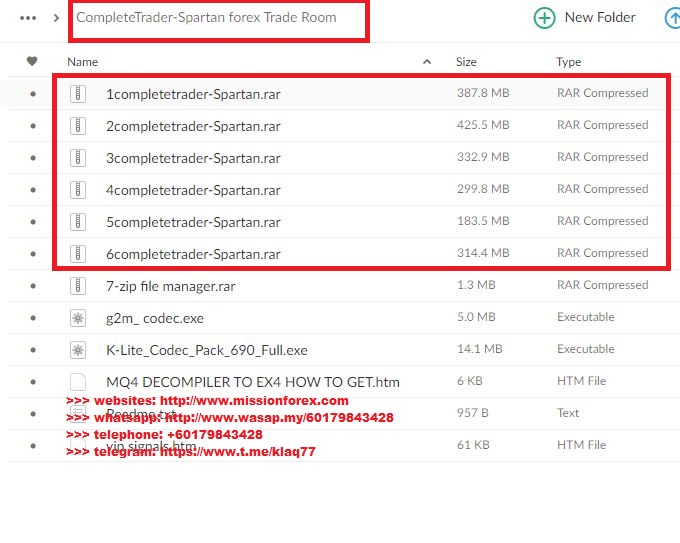Toggle favorite dot for 2completetrader-Spartan.rar
Screen dimensions: 680x543
tap(33, 126)
